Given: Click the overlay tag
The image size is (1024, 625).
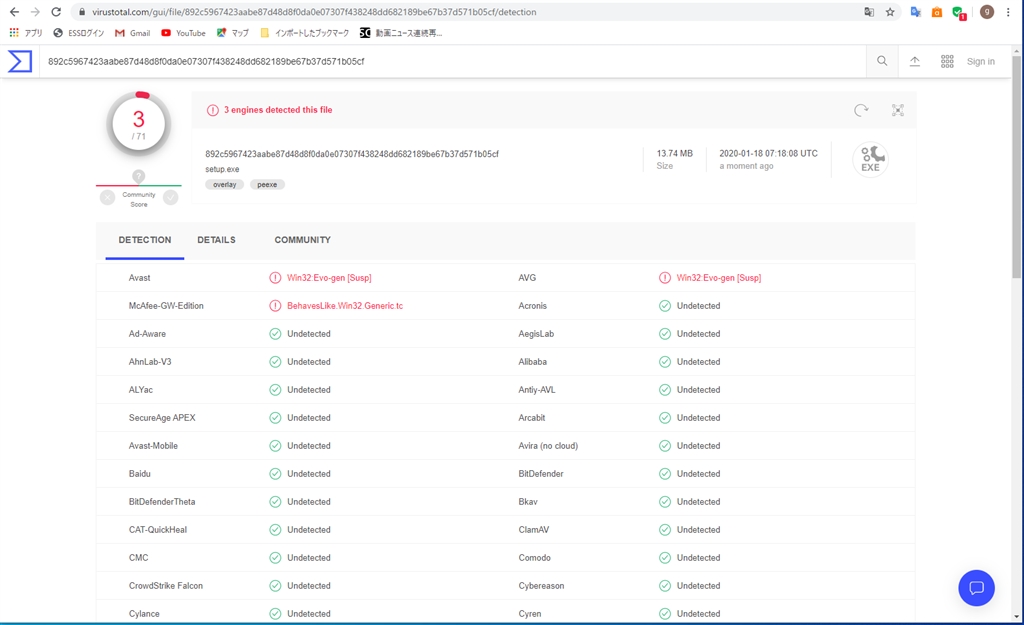Looking at the screenshot, I should [225, 185].
